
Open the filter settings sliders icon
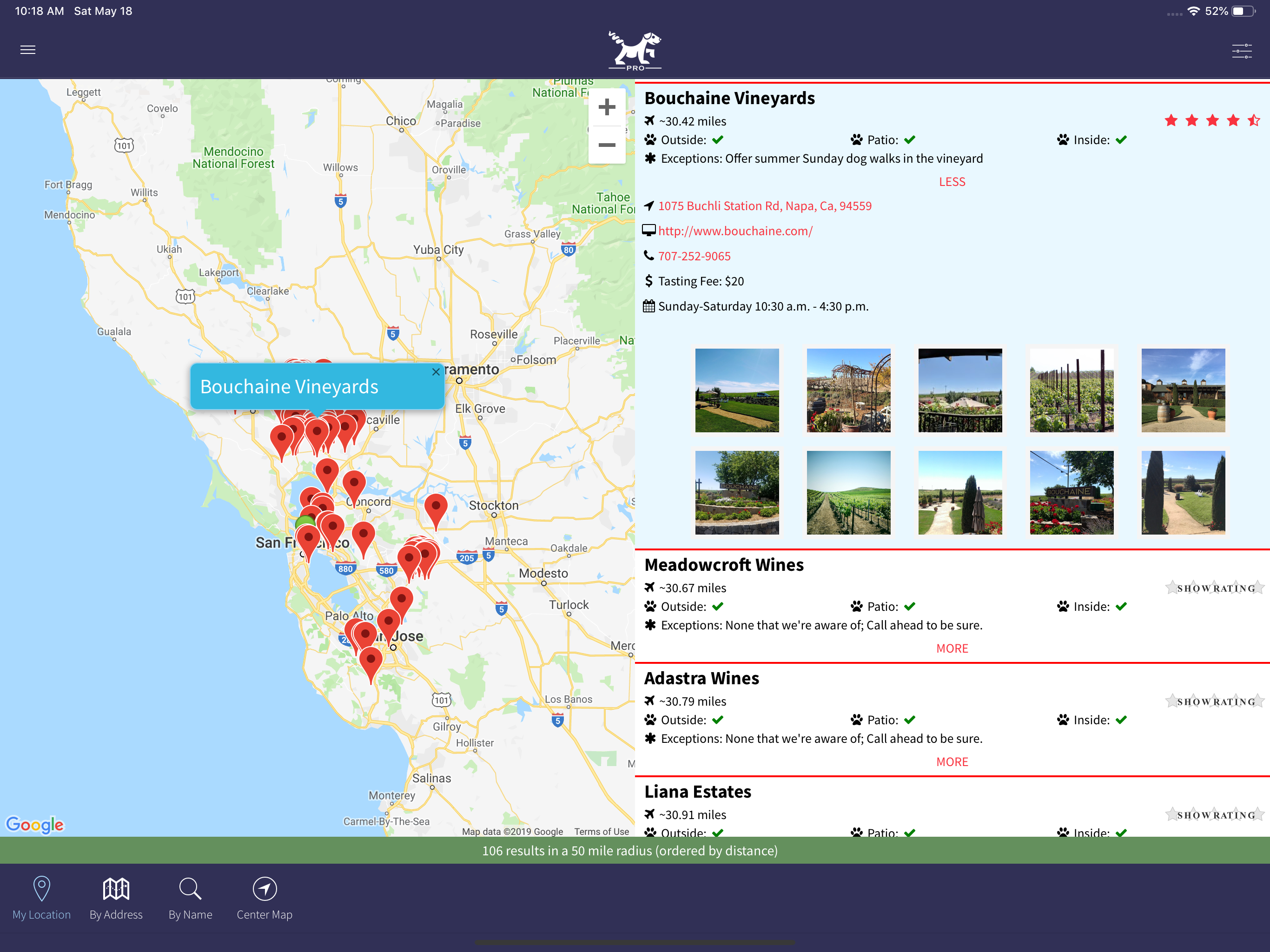tap(1242, 51)
